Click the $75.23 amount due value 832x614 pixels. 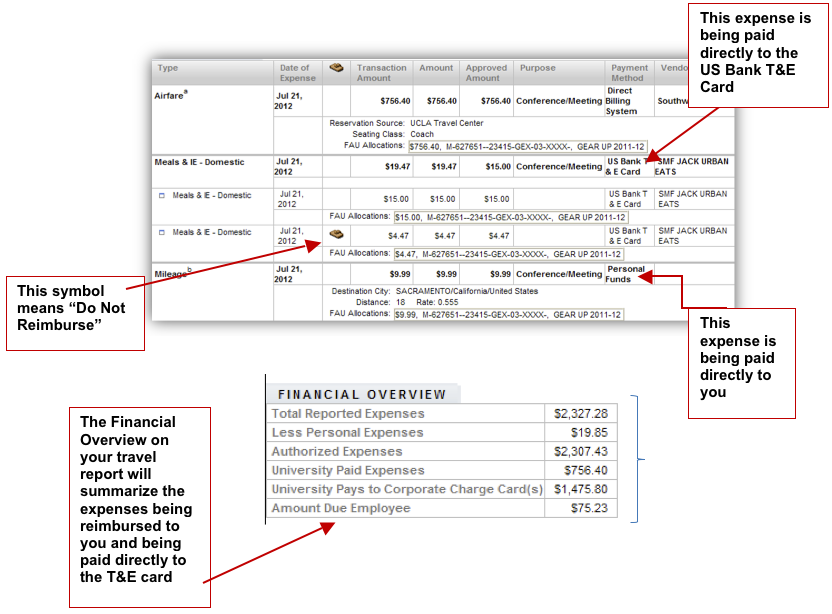589,508
